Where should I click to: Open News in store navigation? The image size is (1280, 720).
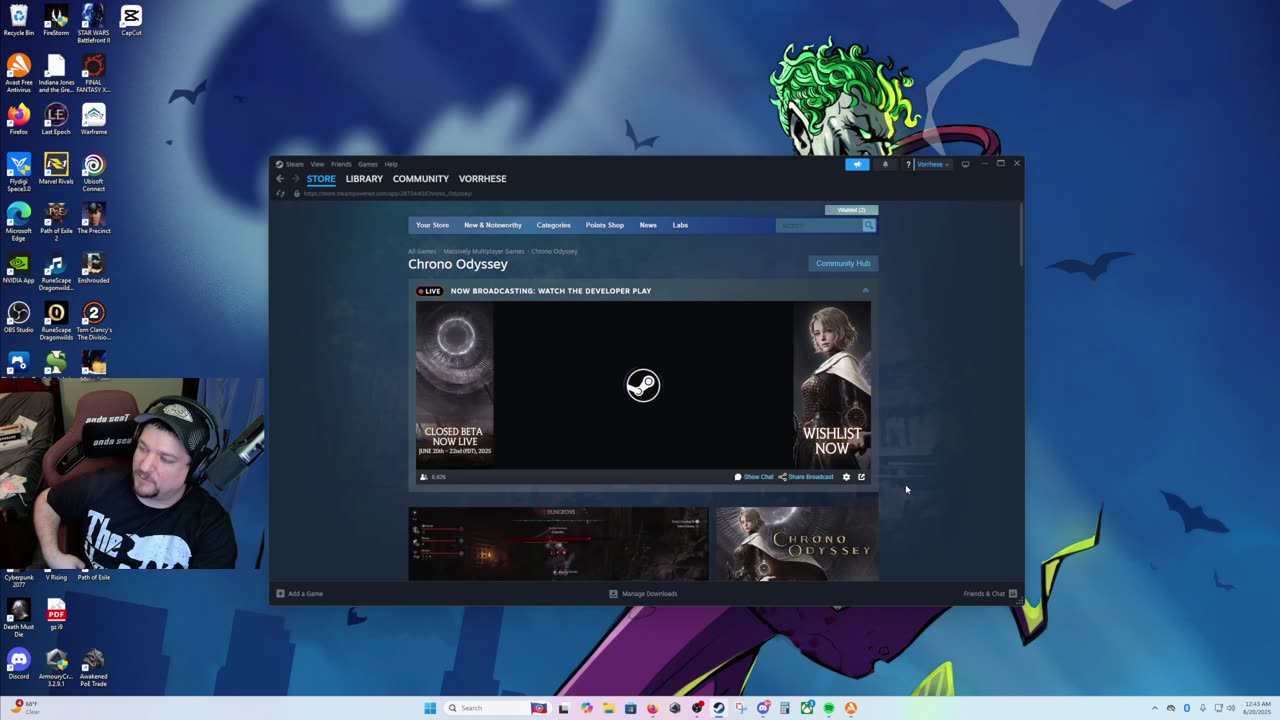(x=648, y=225)
